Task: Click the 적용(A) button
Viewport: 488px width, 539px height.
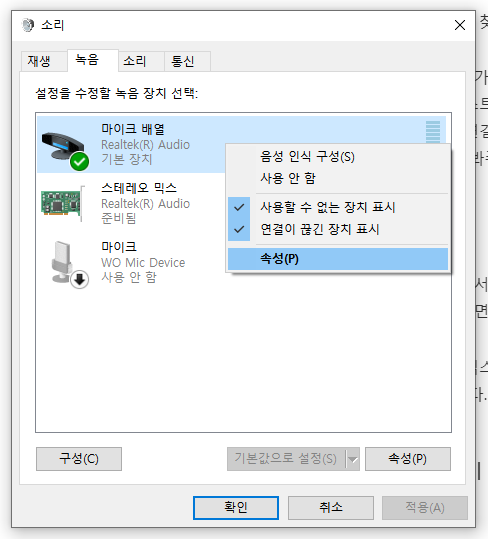Action: point(425,508)
